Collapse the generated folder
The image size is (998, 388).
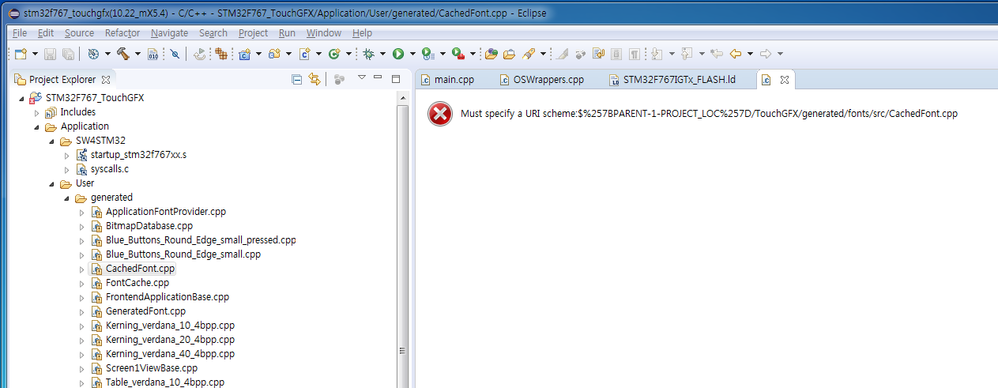click(x=67, y=198)
